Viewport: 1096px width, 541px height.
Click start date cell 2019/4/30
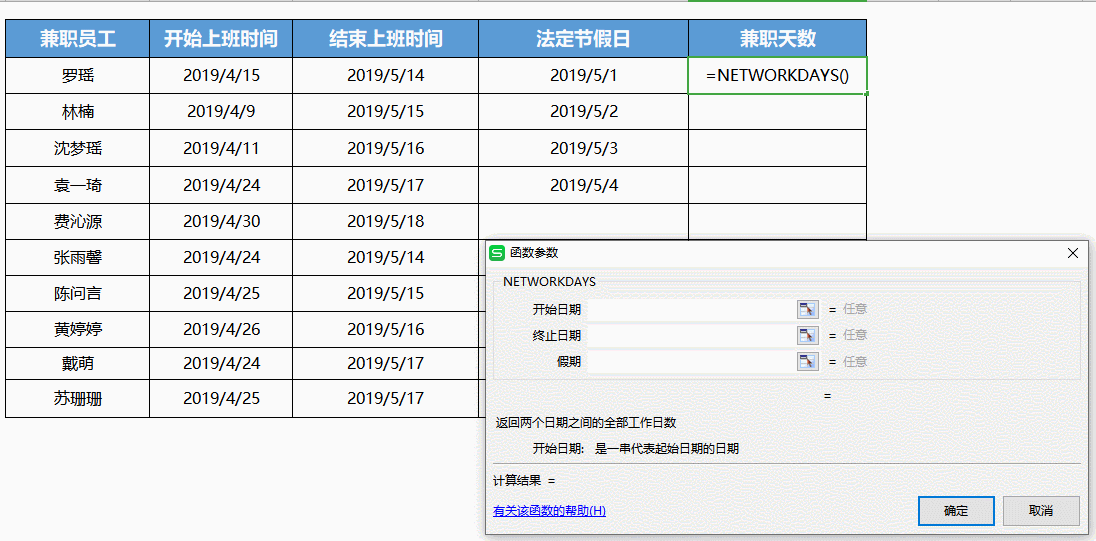click(221, 222)
